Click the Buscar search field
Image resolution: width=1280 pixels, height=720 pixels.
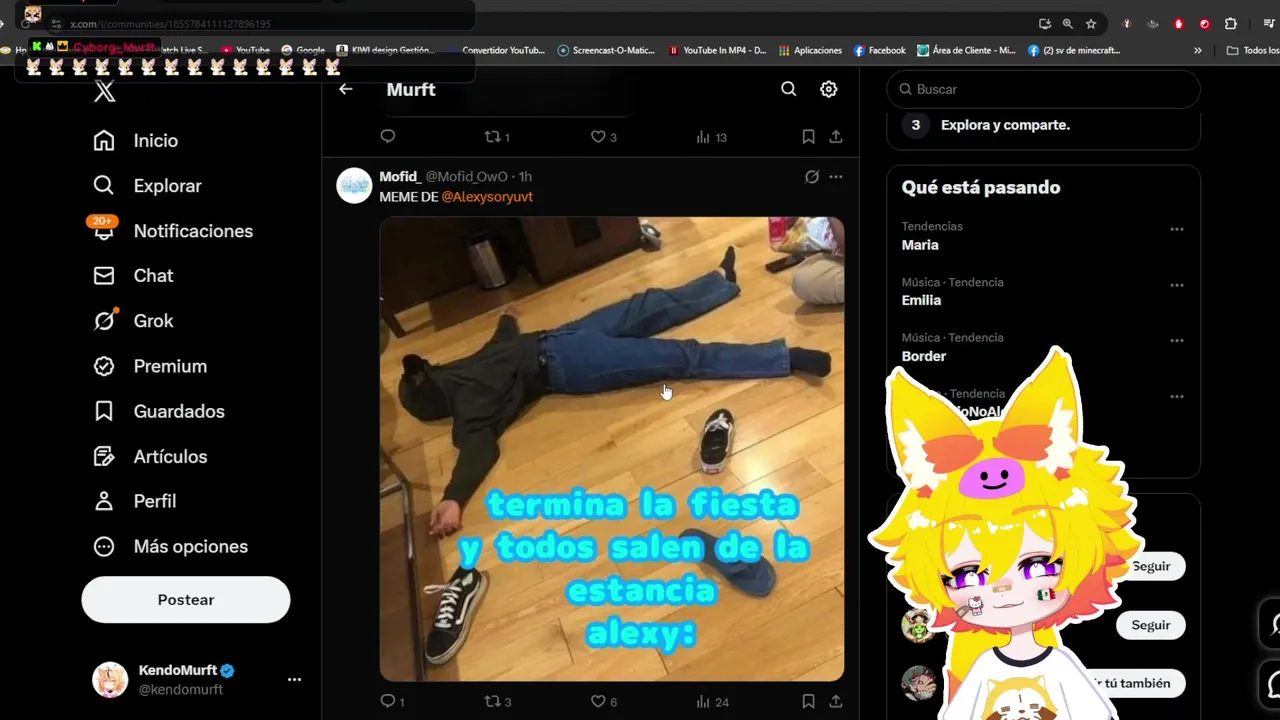(x=1043, y=89)
